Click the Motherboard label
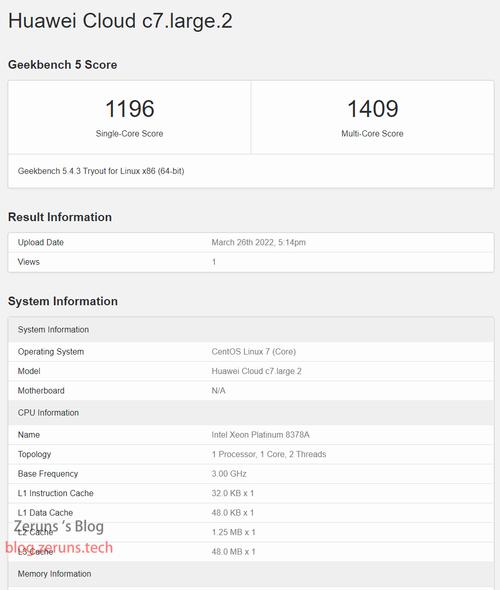Screen dimensions: 500x590 pyautogui.click(x=41, y=391)
